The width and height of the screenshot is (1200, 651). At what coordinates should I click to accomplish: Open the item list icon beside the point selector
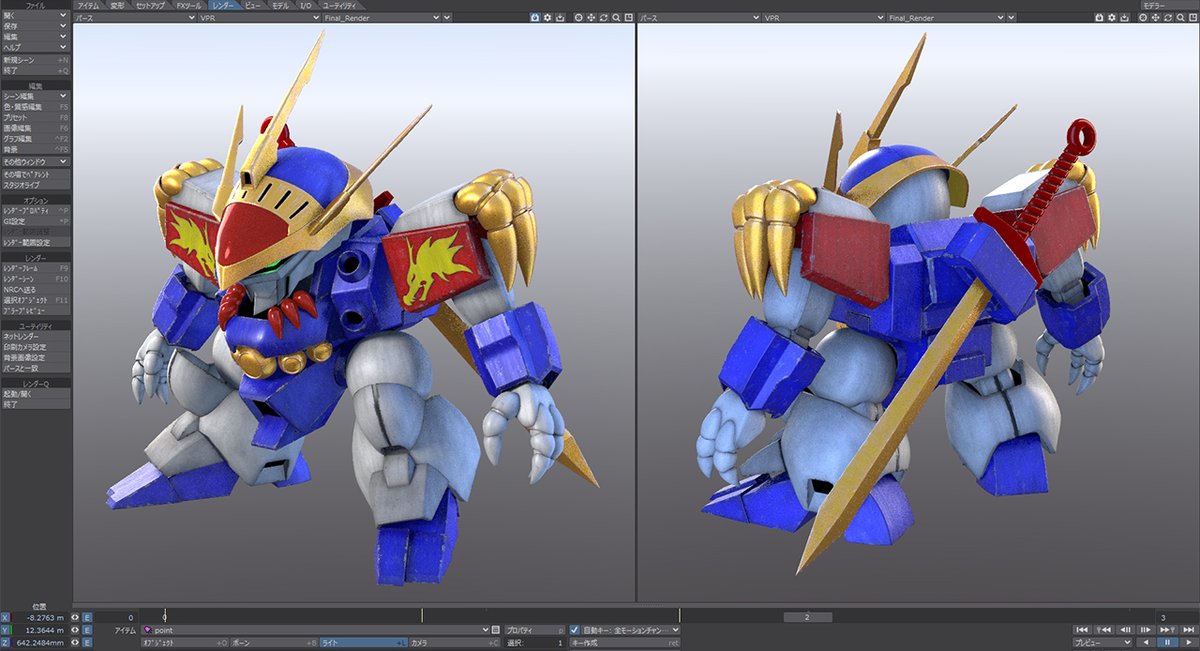[496, 630]
